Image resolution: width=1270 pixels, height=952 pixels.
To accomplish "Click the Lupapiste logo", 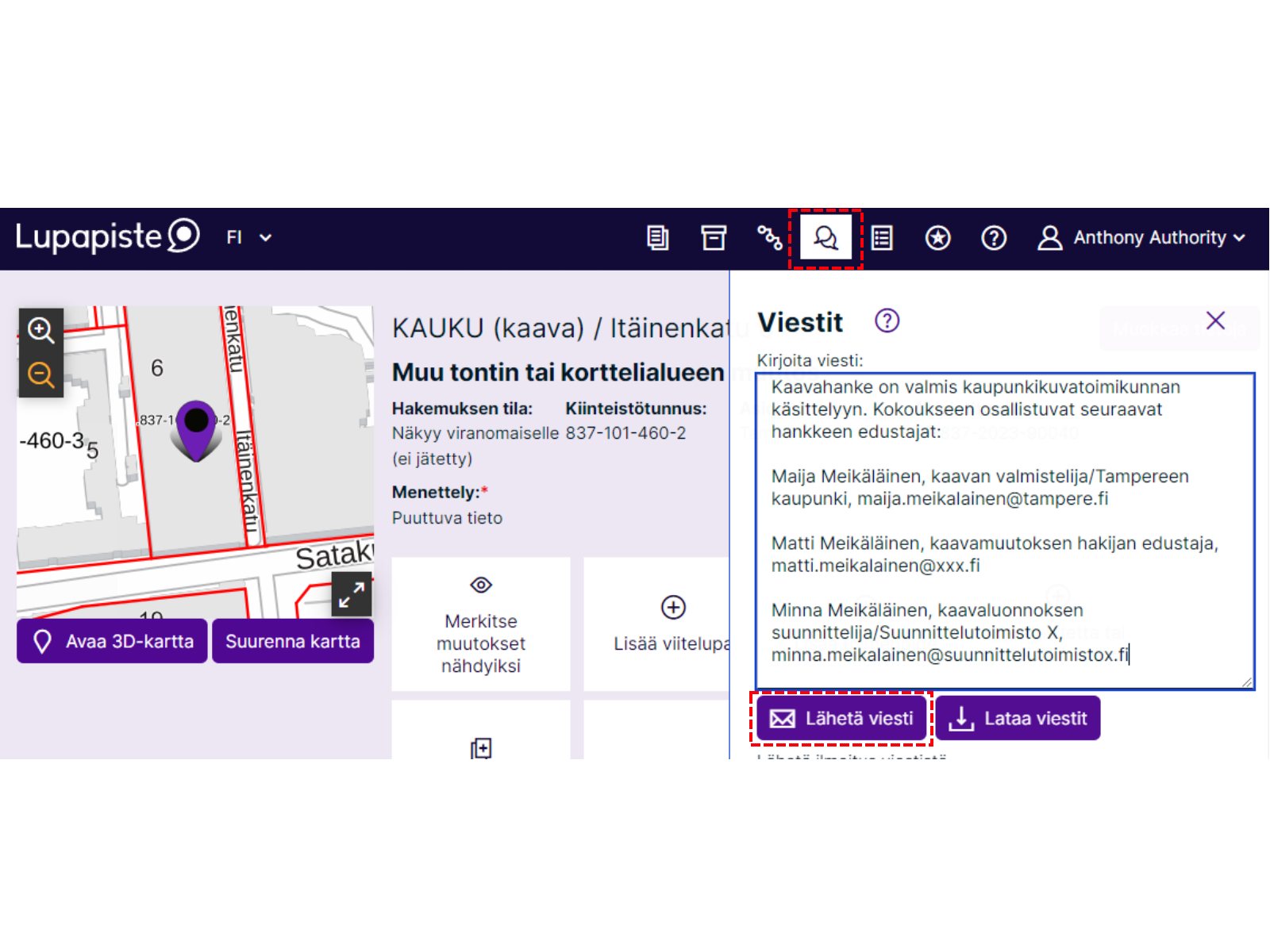I will click(107, 236).
